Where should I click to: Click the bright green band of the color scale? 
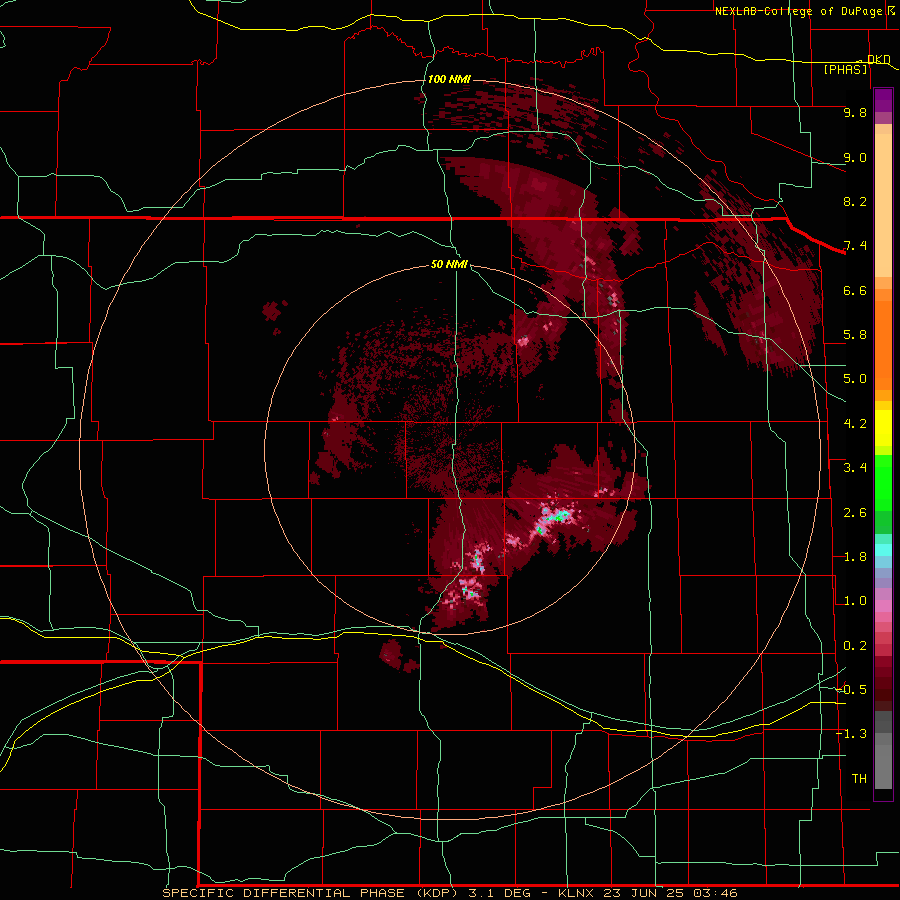pos(883,482)
